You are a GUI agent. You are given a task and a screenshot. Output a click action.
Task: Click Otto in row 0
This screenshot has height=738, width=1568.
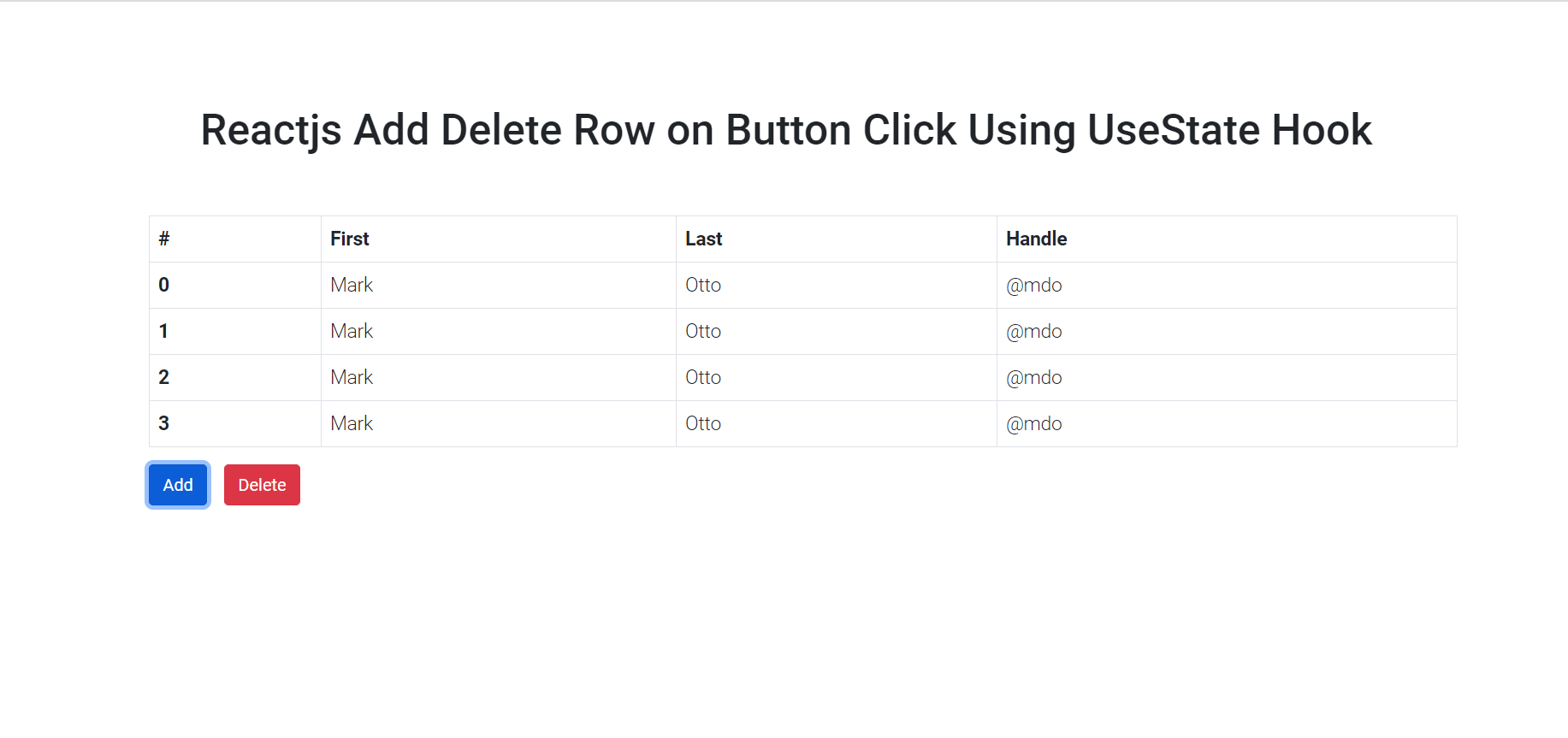(x=703, y=285)
